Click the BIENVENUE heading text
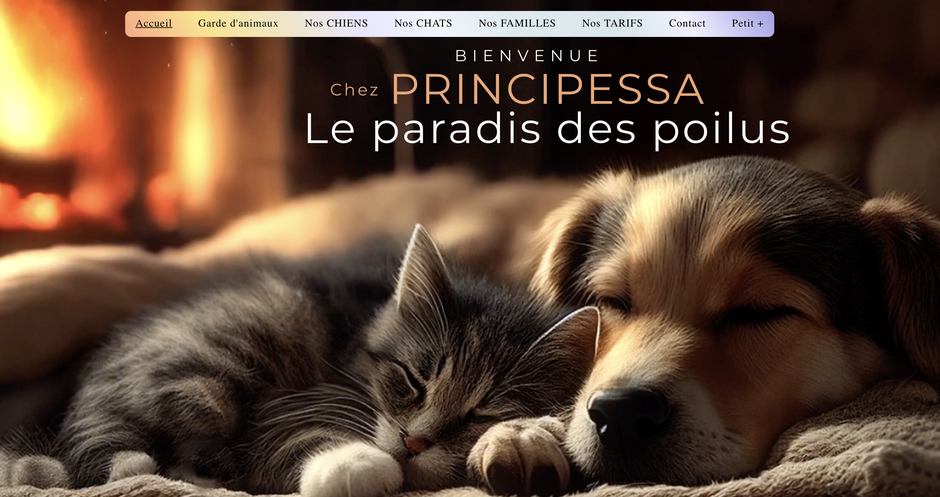Viewport: 940px width, 497px height. pos(527,56)
